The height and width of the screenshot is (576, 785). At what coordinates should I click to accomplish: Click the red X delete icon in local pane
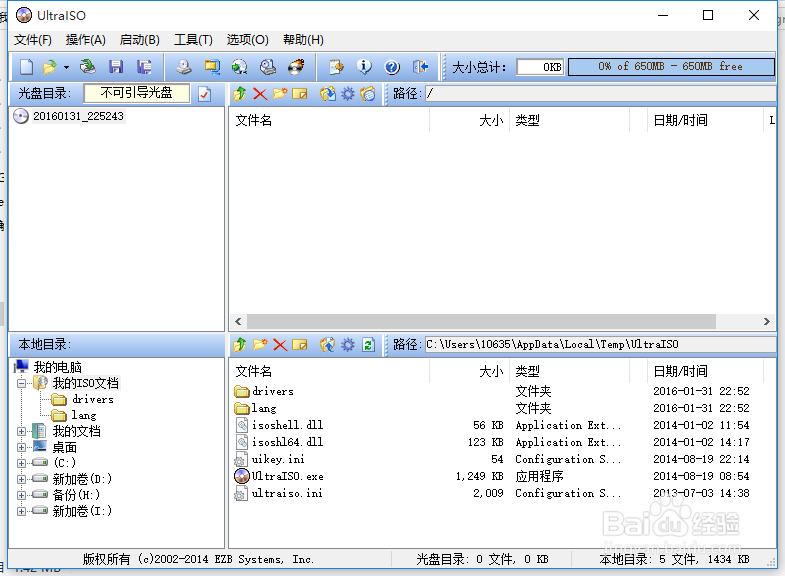click(x=280, y=345)
